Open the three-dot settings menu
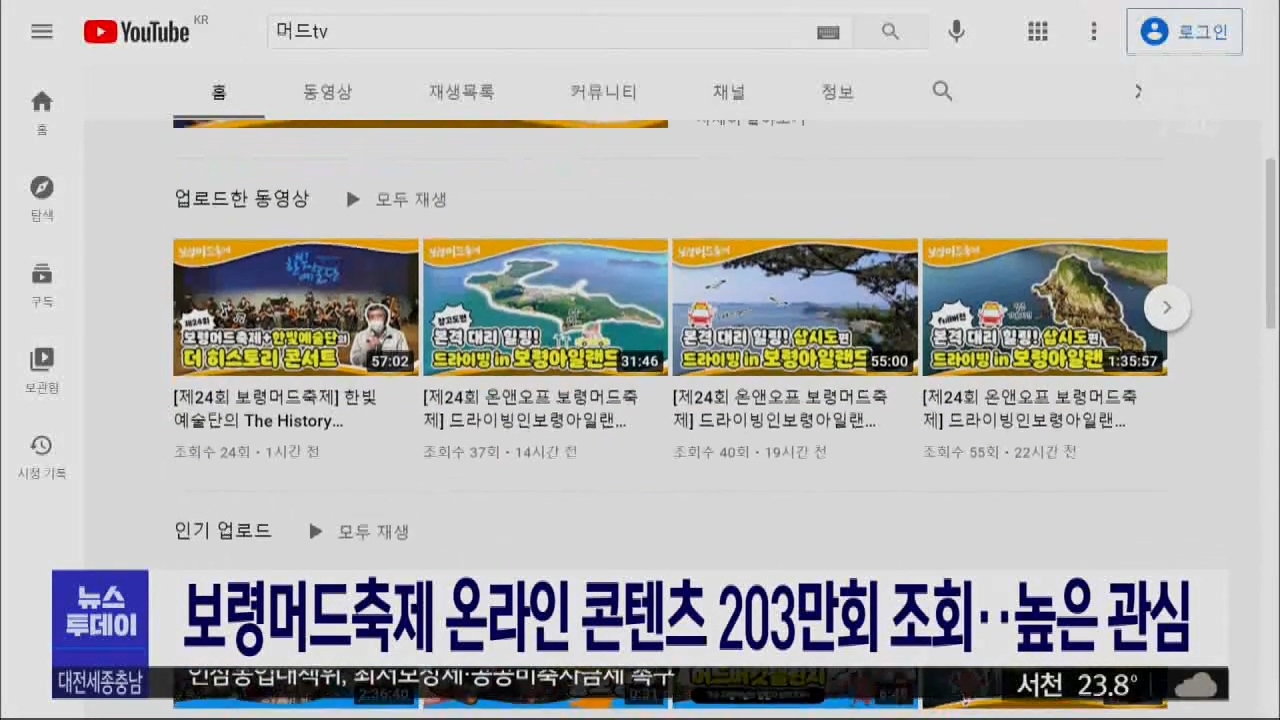This screenshot has height=720, width=1280. (x=1094, y=31)
